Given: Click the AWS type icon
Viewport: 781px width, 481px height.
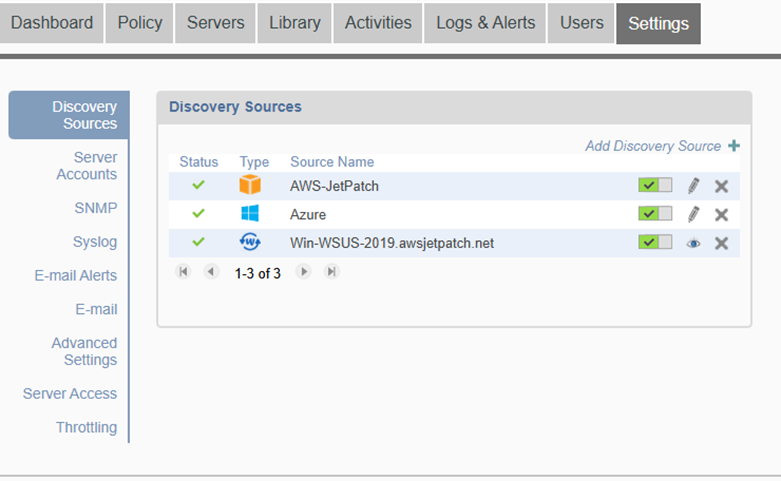Looking at the screenshot, I should (x=250, y=185).
